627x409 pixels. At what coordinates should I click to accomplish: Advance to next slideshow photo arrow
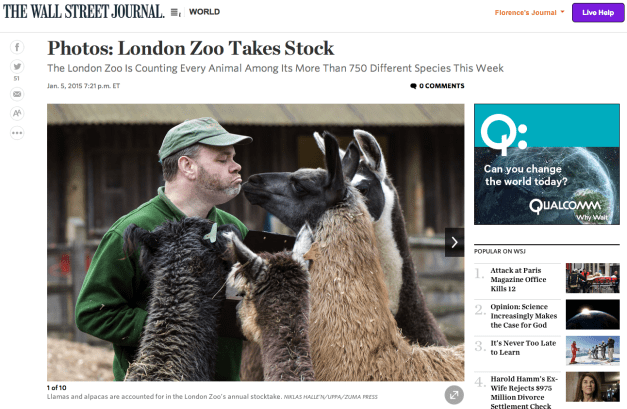(x=455, y=242)
